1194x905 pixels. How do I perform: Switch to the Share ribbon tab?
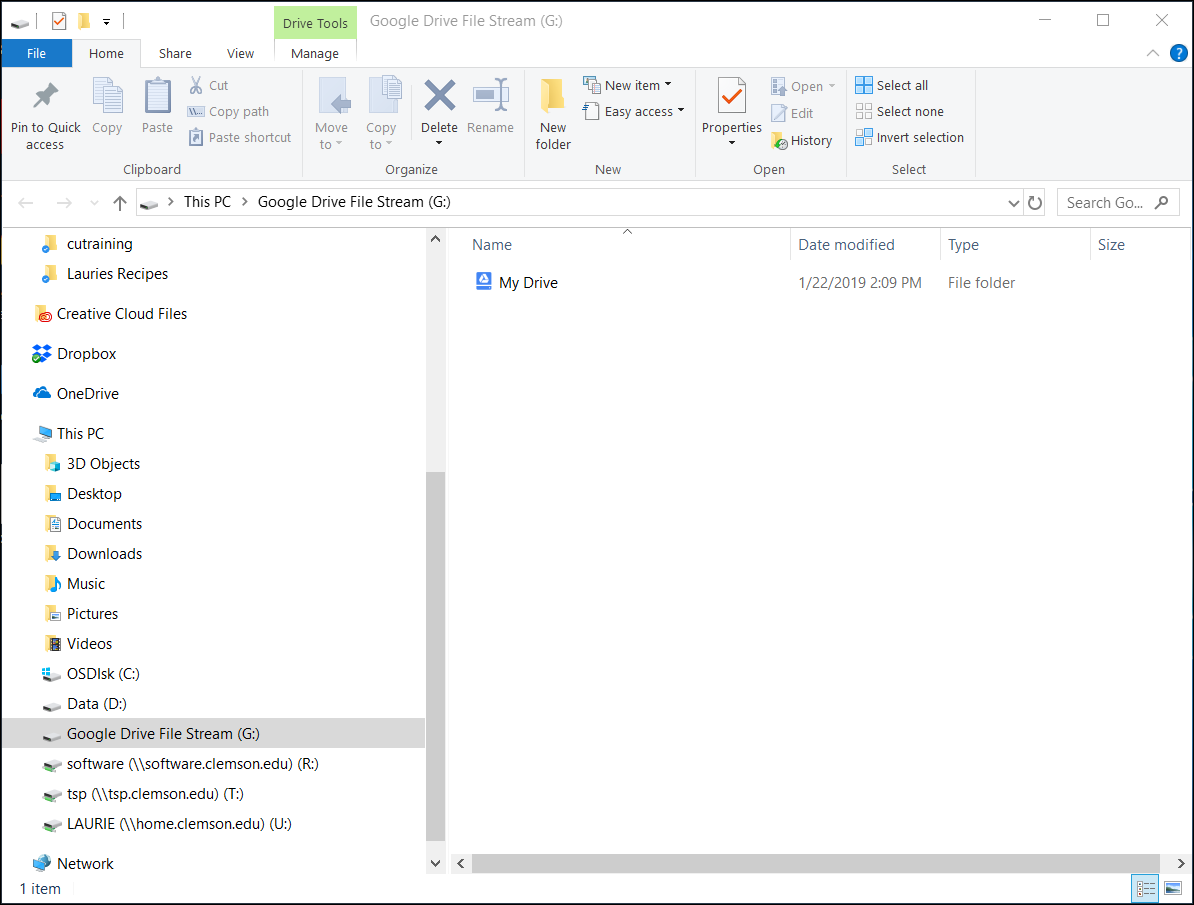175,53
